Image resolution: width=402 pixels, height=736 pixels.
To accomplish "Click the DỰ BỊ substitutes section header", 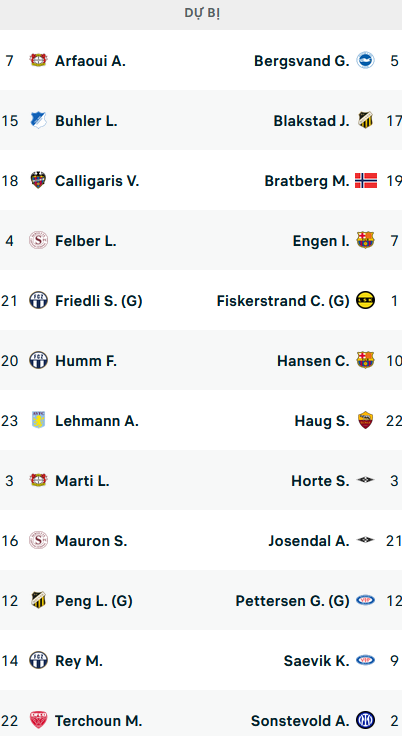I will point(202,14).
